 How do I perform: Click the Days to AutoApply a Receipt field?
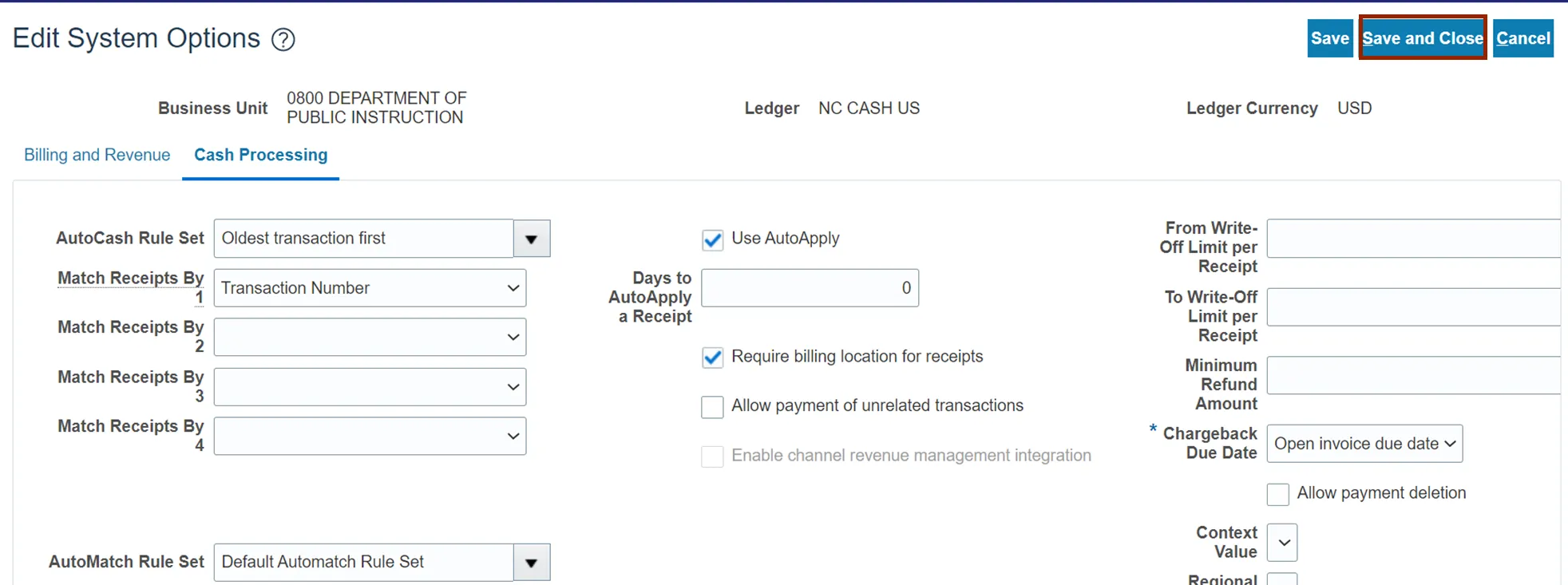pos(810,288)
